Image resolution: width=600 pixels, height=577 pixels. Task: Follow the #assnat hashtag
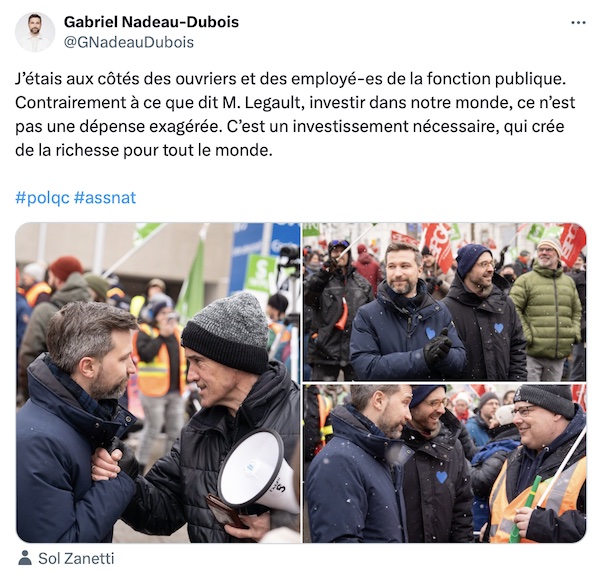pos(105,198)
